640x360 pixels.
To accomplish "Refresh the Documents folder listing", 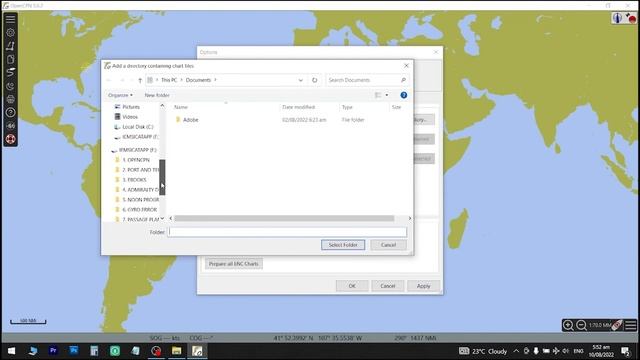I will pyautogui.click(x=314, y=80).
